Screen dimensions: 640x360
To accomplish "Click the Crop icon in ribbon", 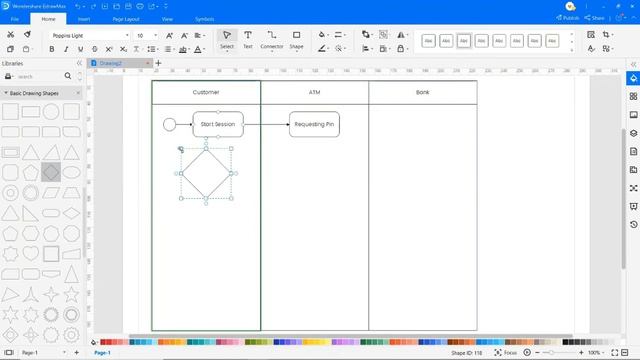I will (x=607, y=35).
